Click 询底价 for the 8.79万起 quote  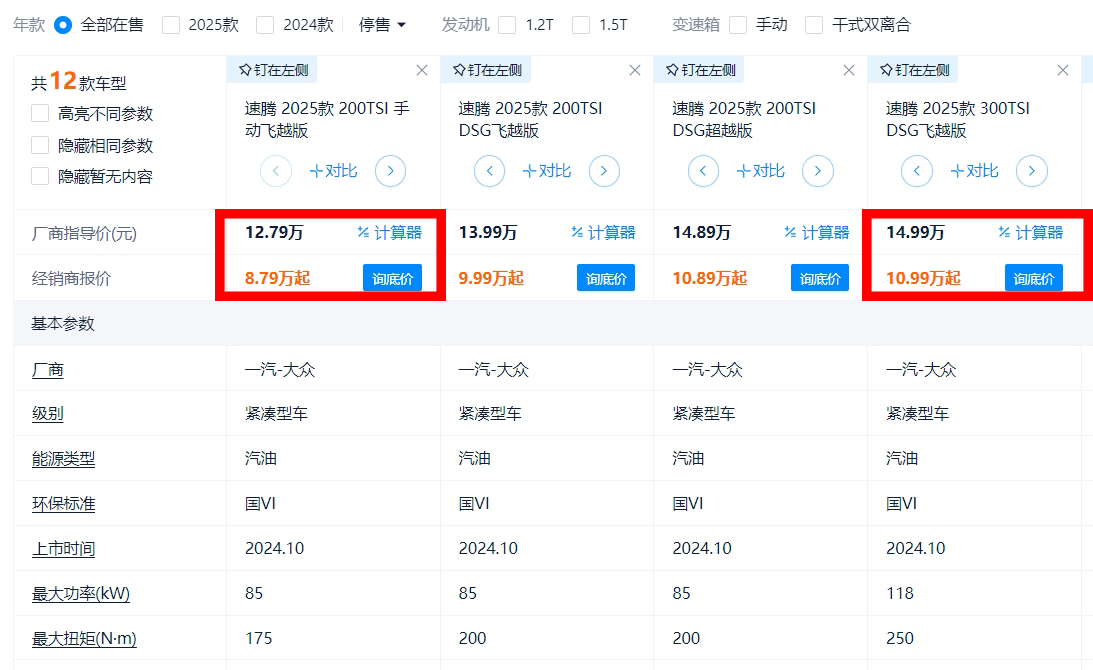pos(392,278)
